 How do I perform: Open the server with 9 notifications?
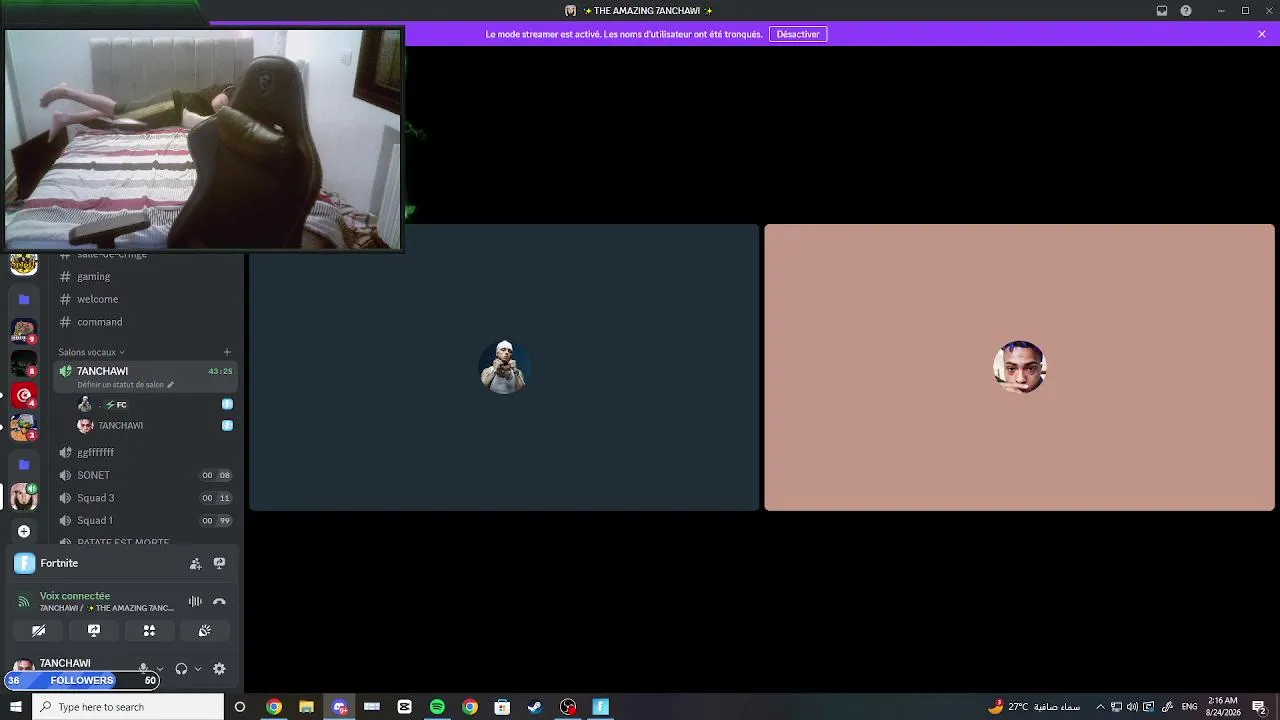pos(24,330)
